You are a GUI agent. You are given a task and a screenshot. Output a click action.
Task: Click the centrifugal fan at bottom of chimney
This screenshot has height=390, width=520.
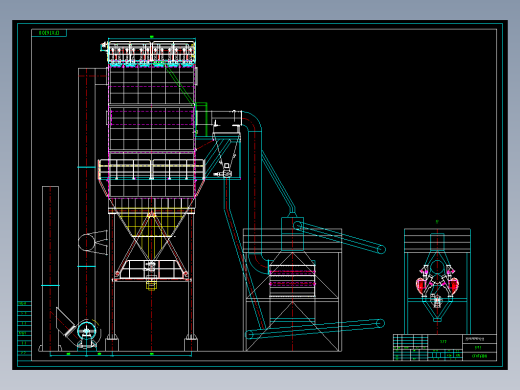[x=87, y=332]
